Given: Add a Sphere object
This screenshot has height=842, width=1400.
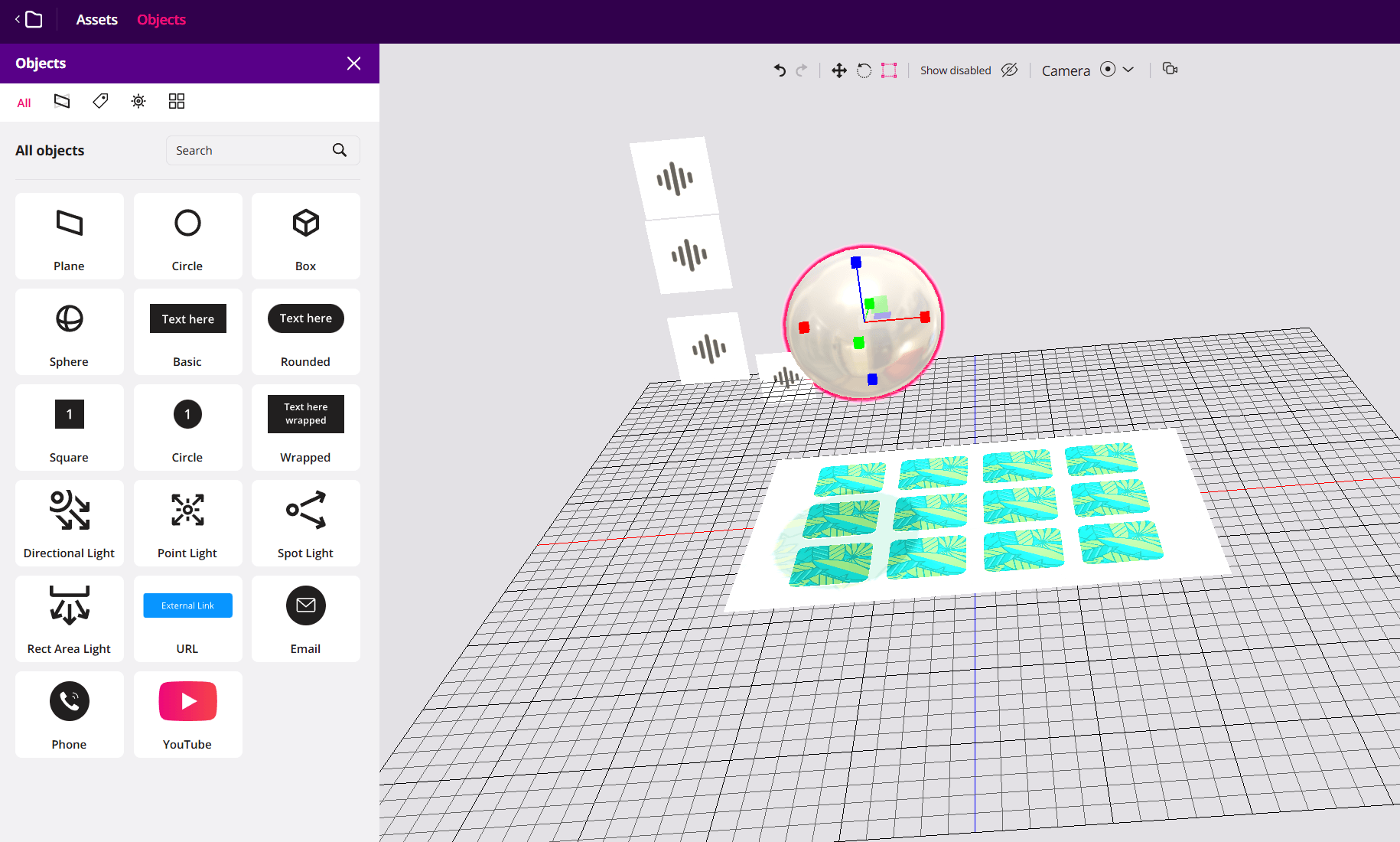Looking at the screenshot, I should 69,331.
